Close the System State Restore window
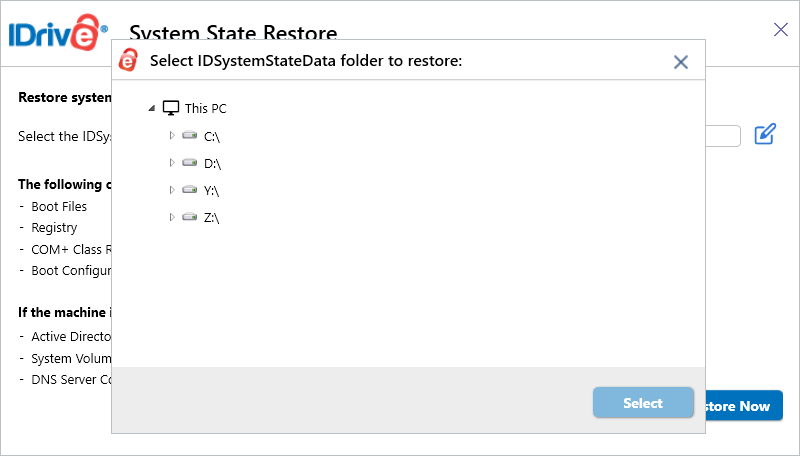This screenshot has width=800, height=456. point(781,30)
